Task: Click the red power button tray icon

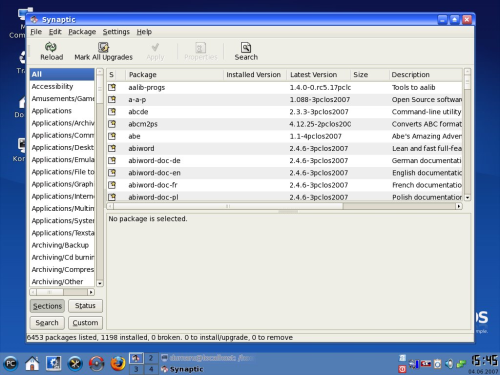Action: [402, 369]
